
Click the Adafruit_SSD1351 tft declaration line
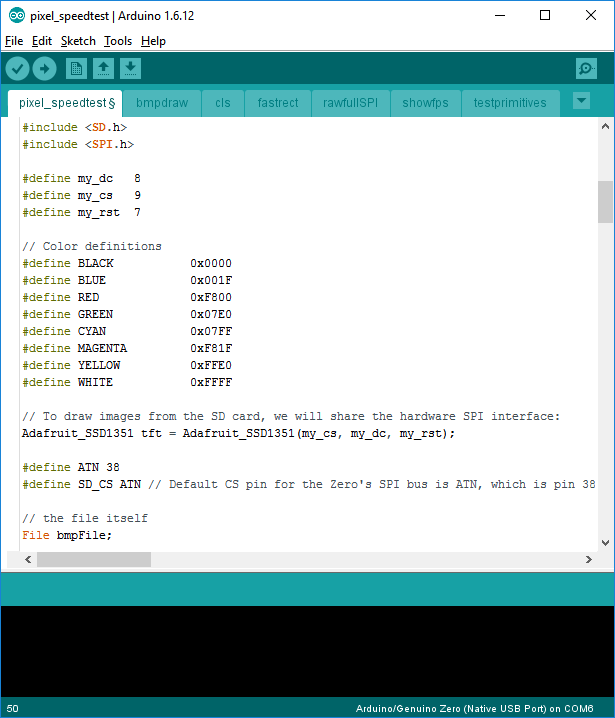pyautogui.click(x=239, y=433)
